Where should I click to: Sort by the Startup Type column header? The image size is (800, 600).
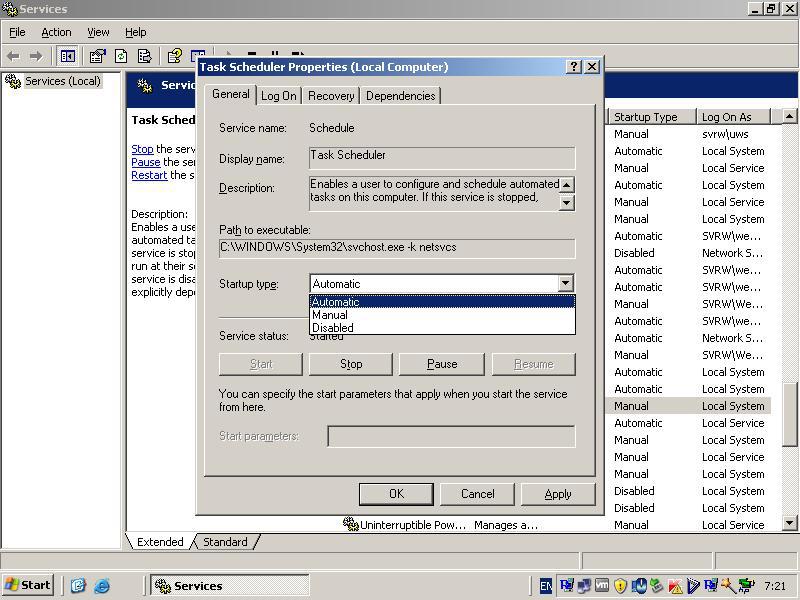pyautogui.click(x=651, y=117)
